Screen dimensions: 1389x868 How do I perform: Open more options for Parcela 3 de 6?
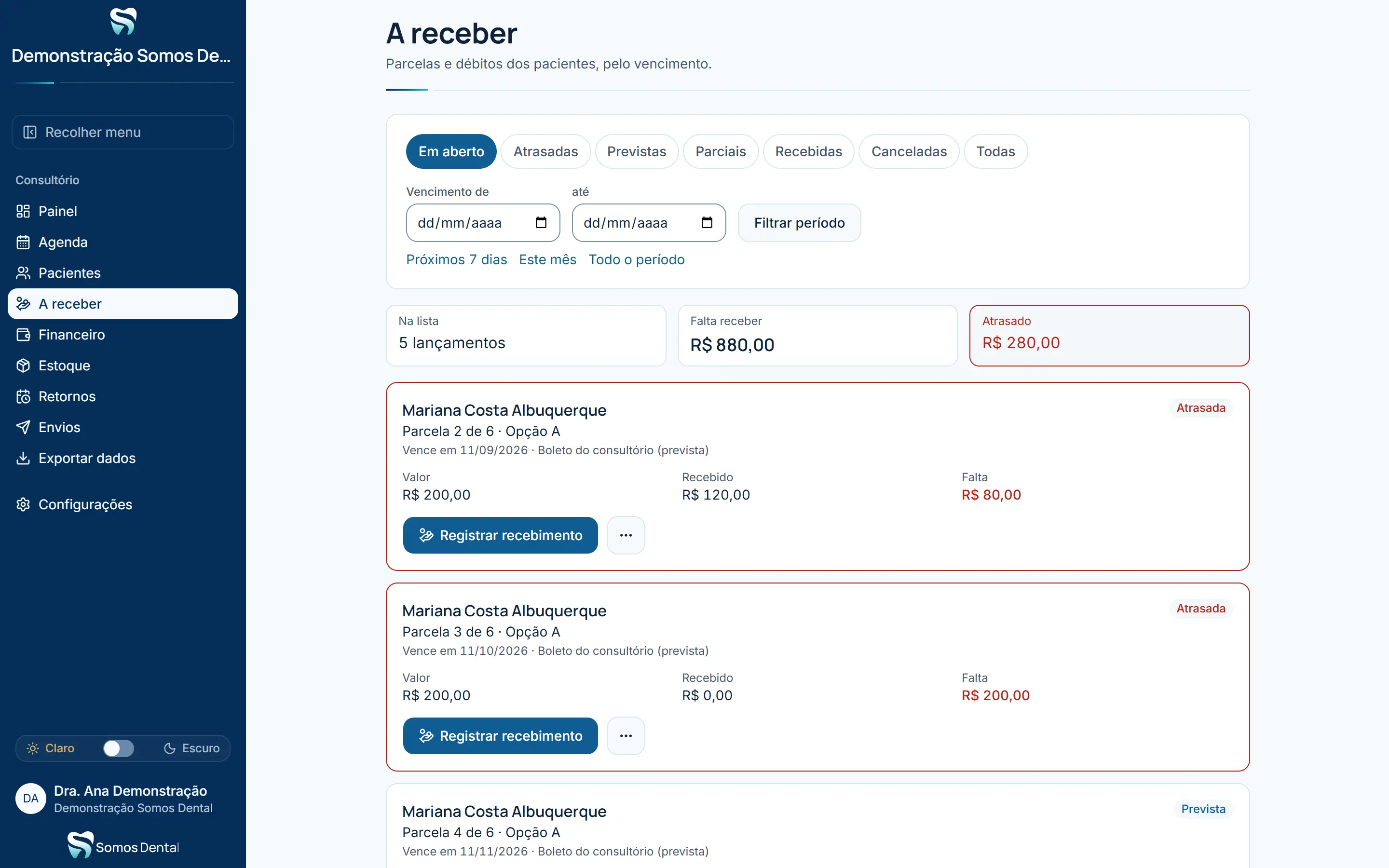626,735
